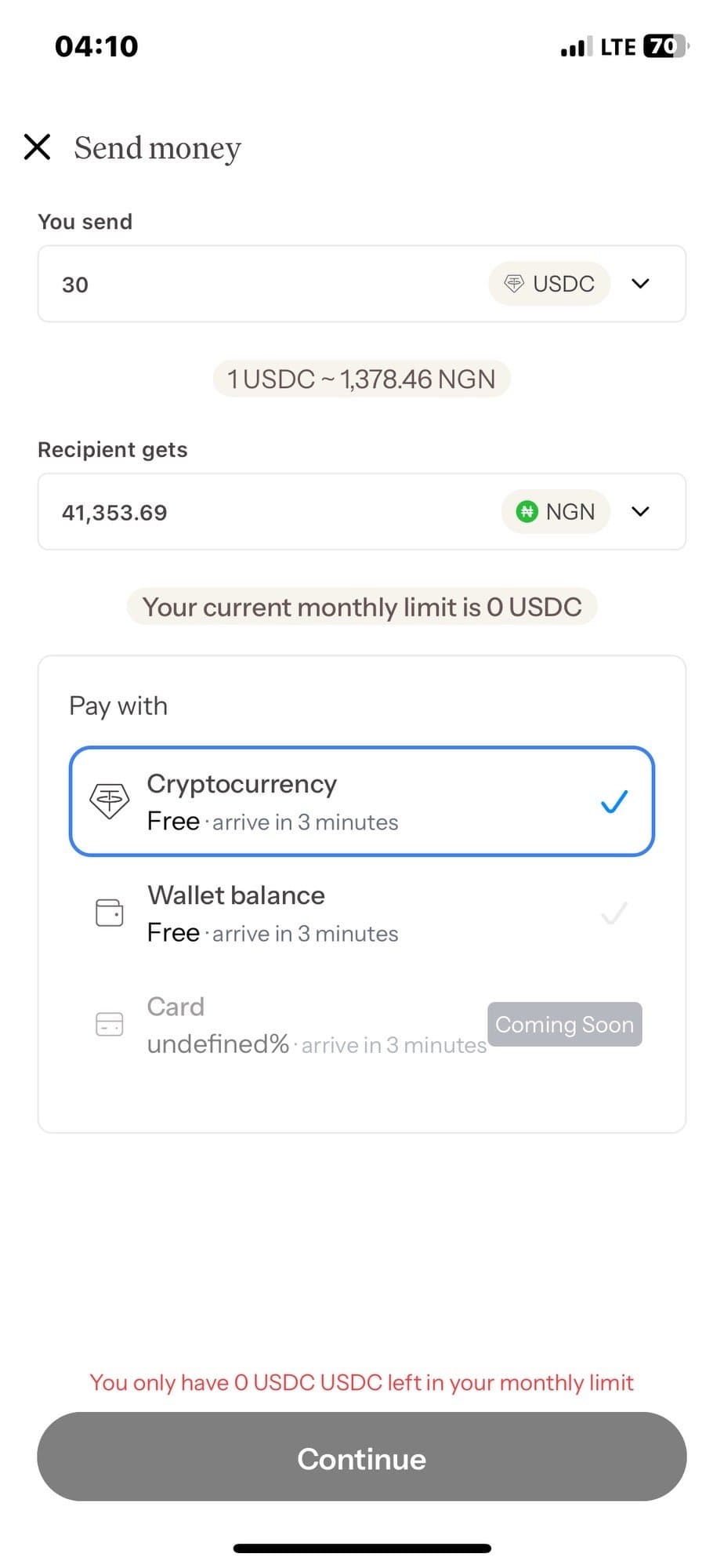Image resolution: width=724 pixels, height=1568 pixels.
Task: Expand the NGN recipient currency chevron
Action: point(640,512)
